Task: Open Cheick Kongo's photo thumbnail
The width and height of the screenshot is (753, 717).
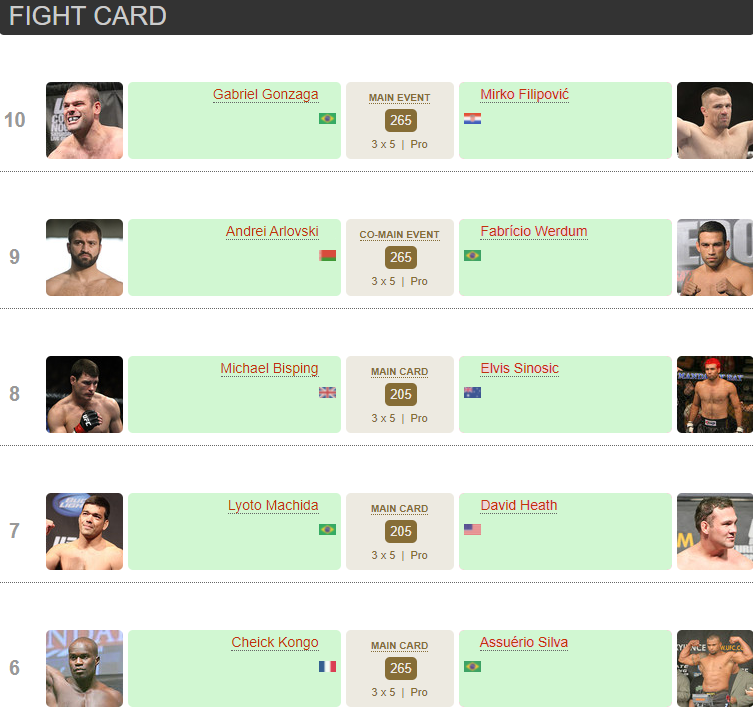Action: (x=84, y=668)
